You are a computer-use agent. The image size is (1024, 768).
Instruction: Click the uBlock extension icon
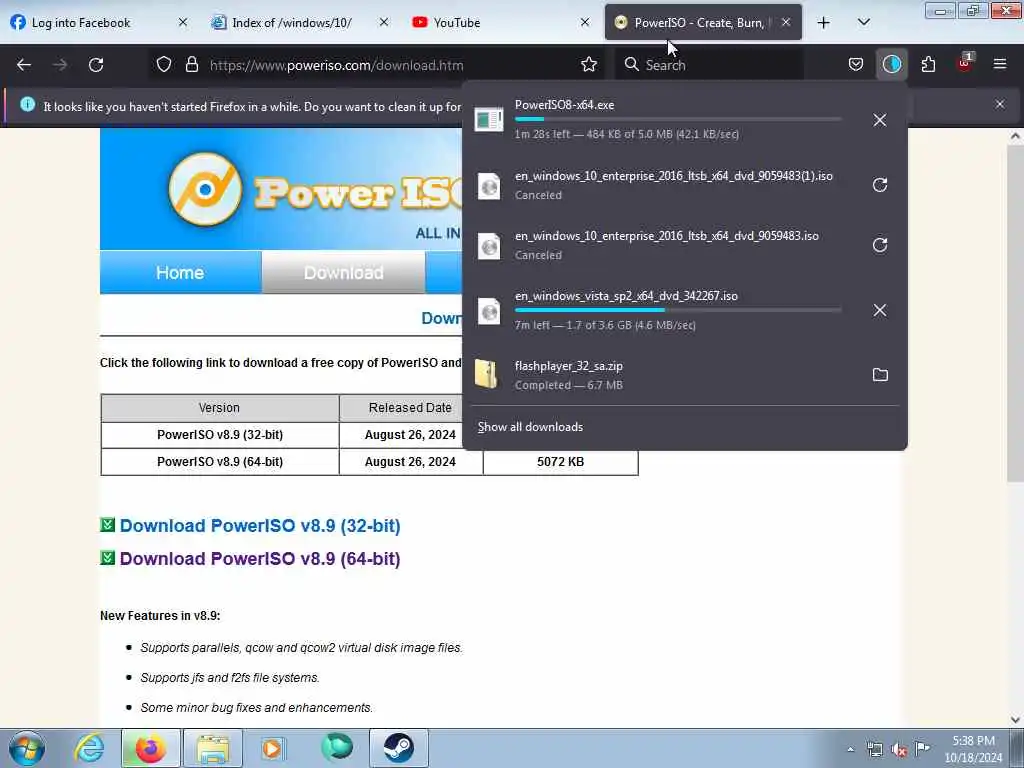965,63
